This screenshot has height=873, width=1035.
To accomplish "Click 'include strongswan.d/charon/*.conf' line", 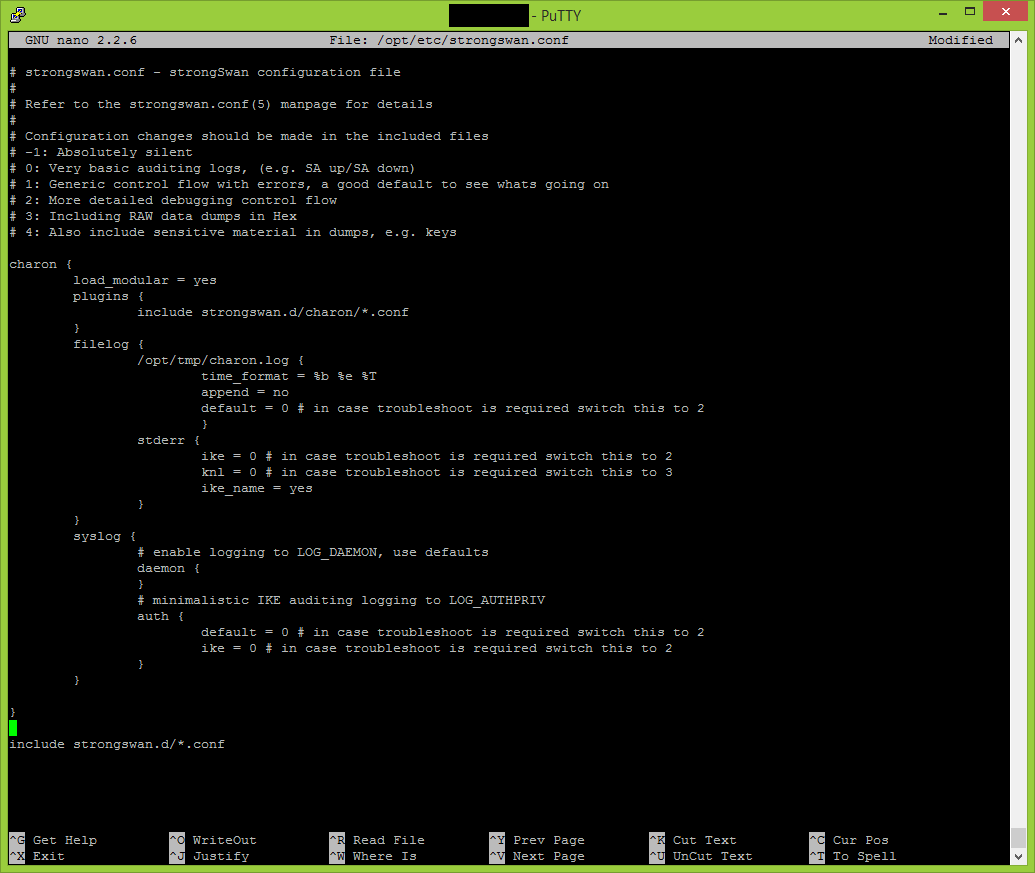I will (x=273, y=312).
